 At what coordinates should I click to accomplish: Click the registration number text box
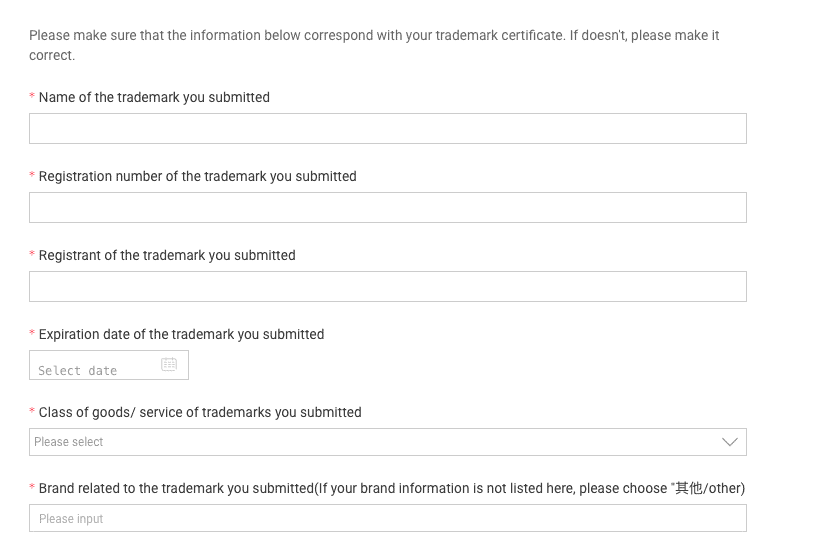[387, 208]
